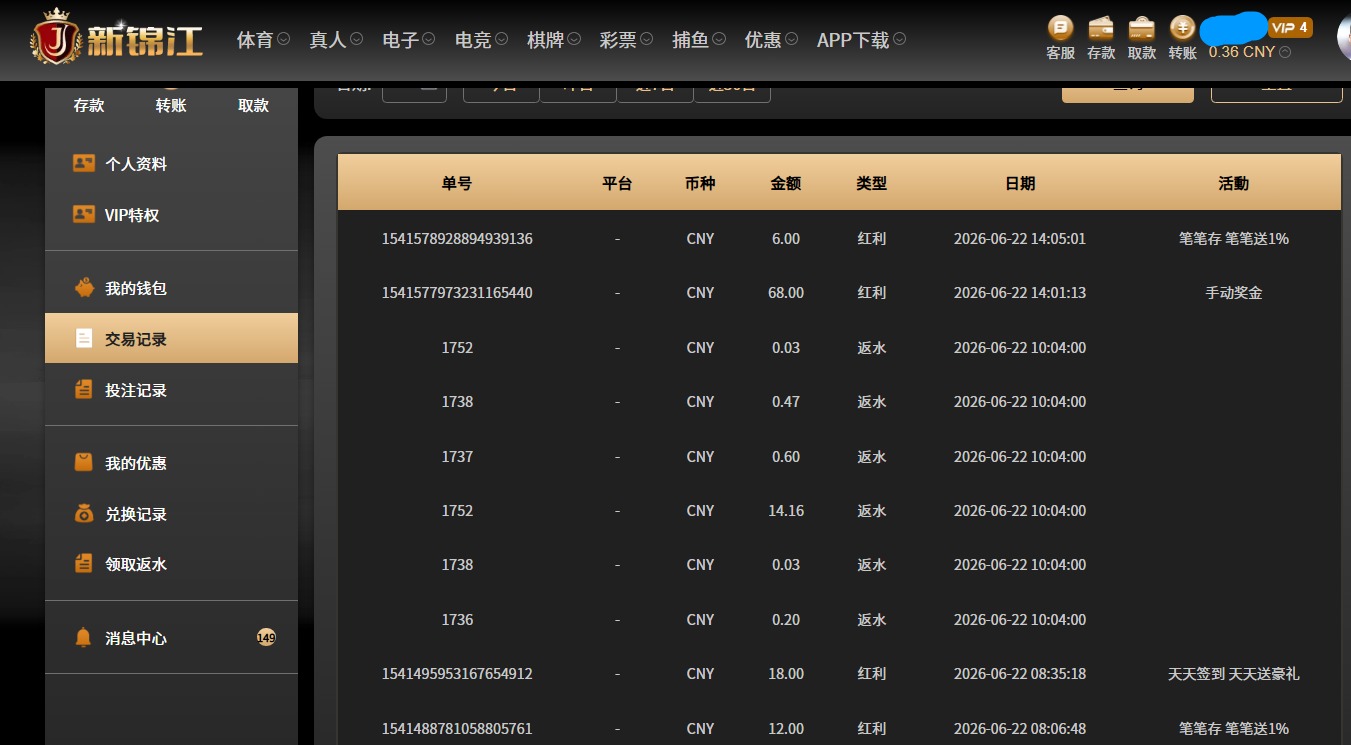Select 交易记录 in the sidebar
This screenshot has height=745, width=1351.
[171, 338]
